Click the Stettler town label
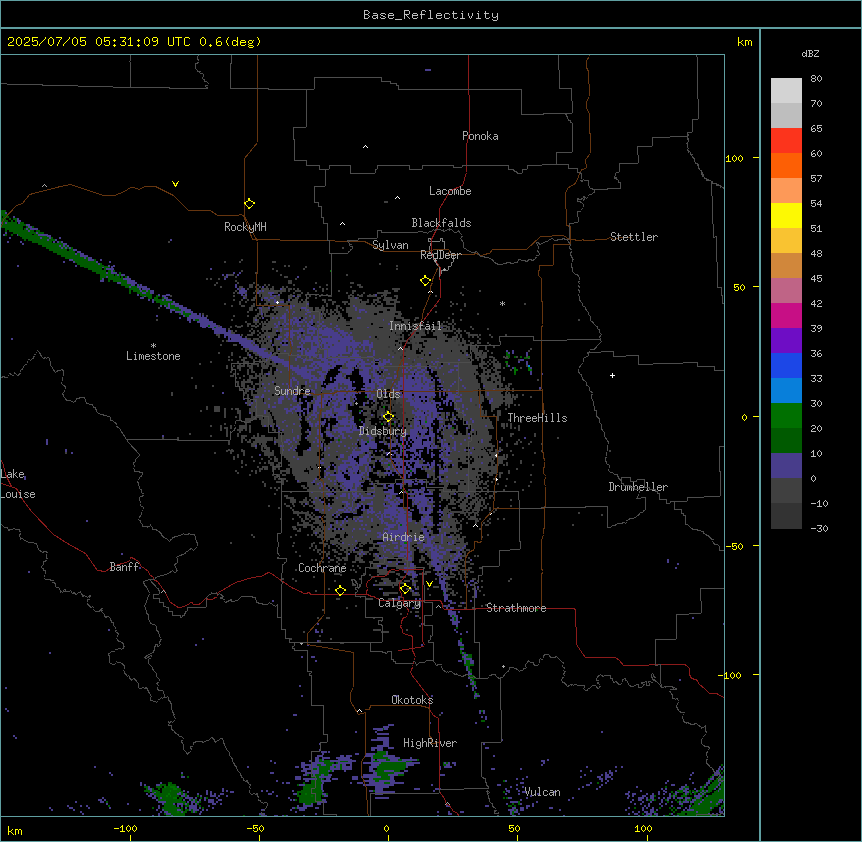Viewport: 862px width, 842px height. pos(634,237)
